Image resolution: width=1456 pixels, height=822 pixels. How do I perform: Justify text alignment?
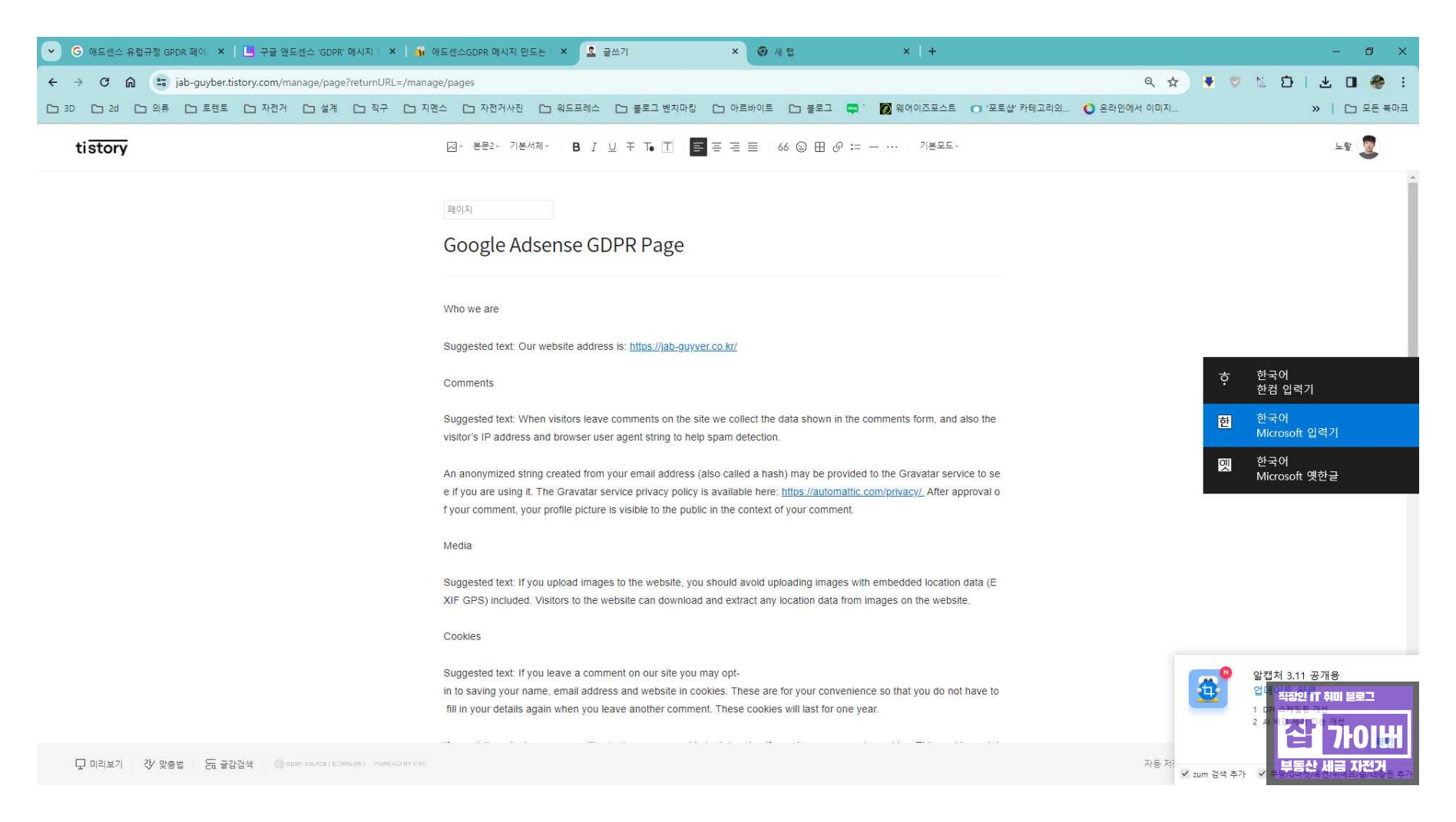click(x=753, y=147)
